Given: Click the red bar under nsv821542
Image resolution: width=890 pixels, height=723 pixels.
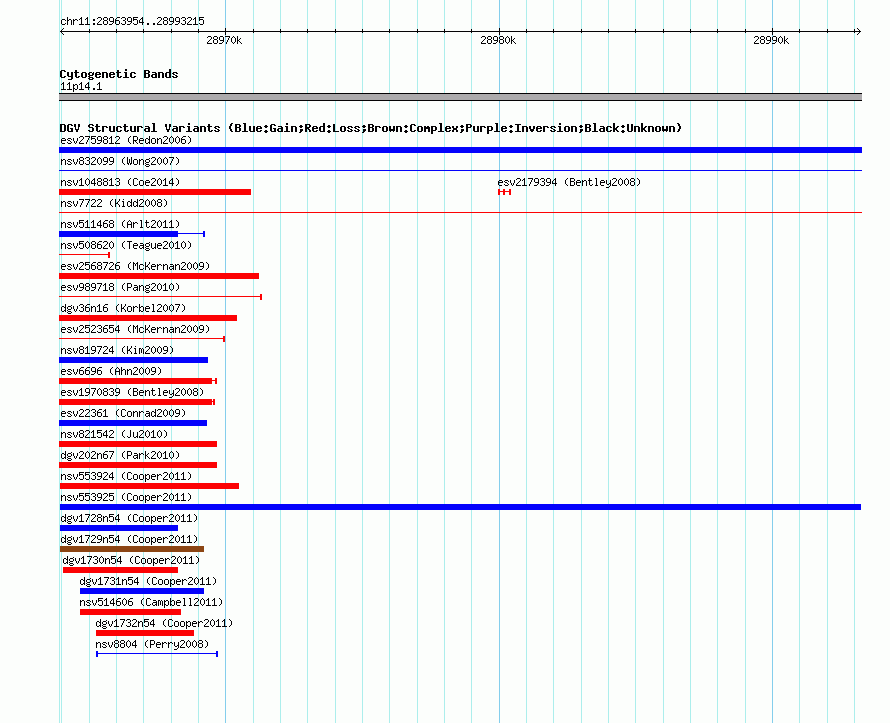Looking at the screenshot, I should [x=138, y=444].
